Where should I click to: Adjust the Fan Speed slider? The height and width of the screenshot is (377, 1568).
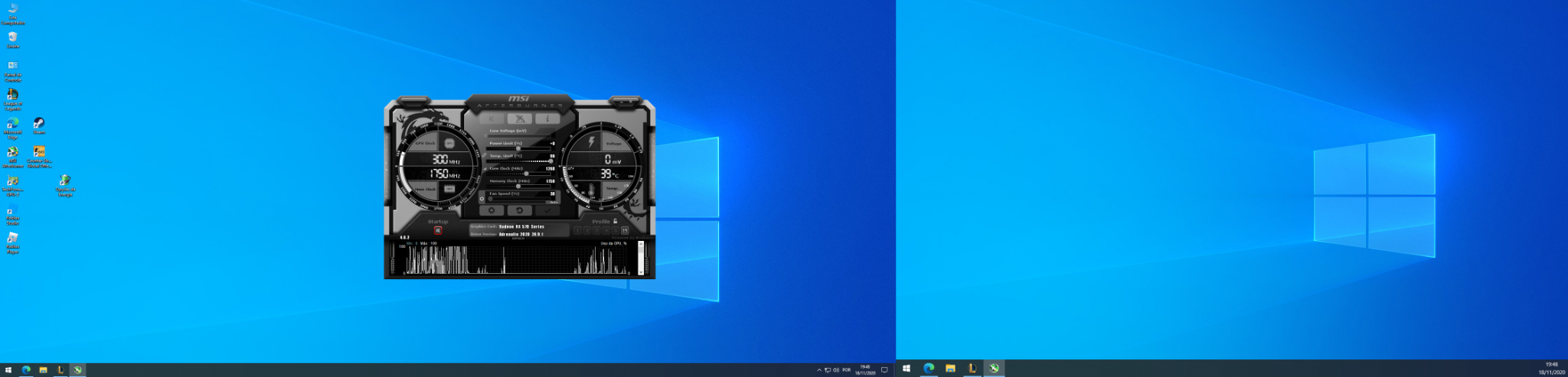(x=518, y=199)
